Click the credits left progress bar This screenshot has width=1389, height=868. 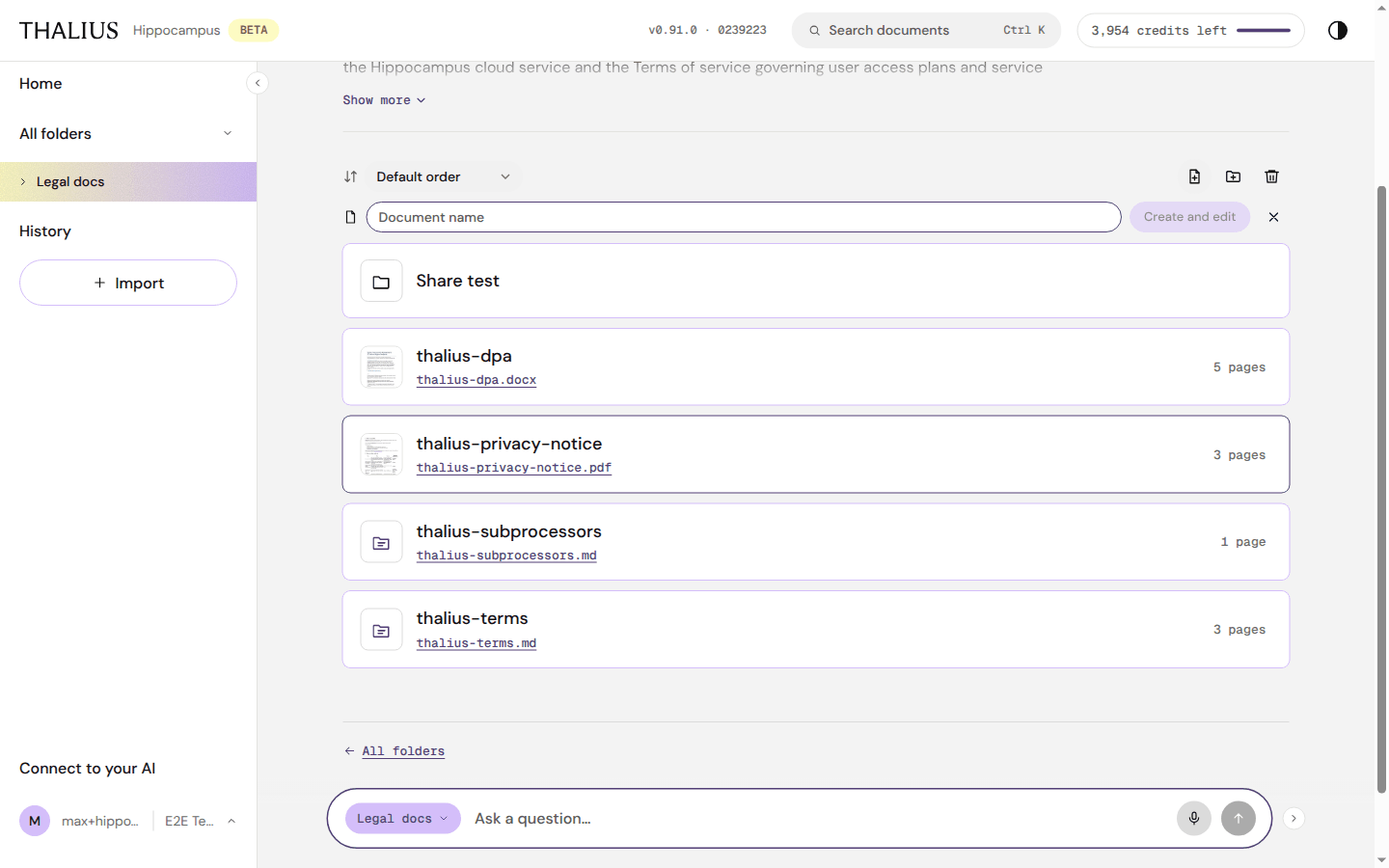pos(1264,31)
